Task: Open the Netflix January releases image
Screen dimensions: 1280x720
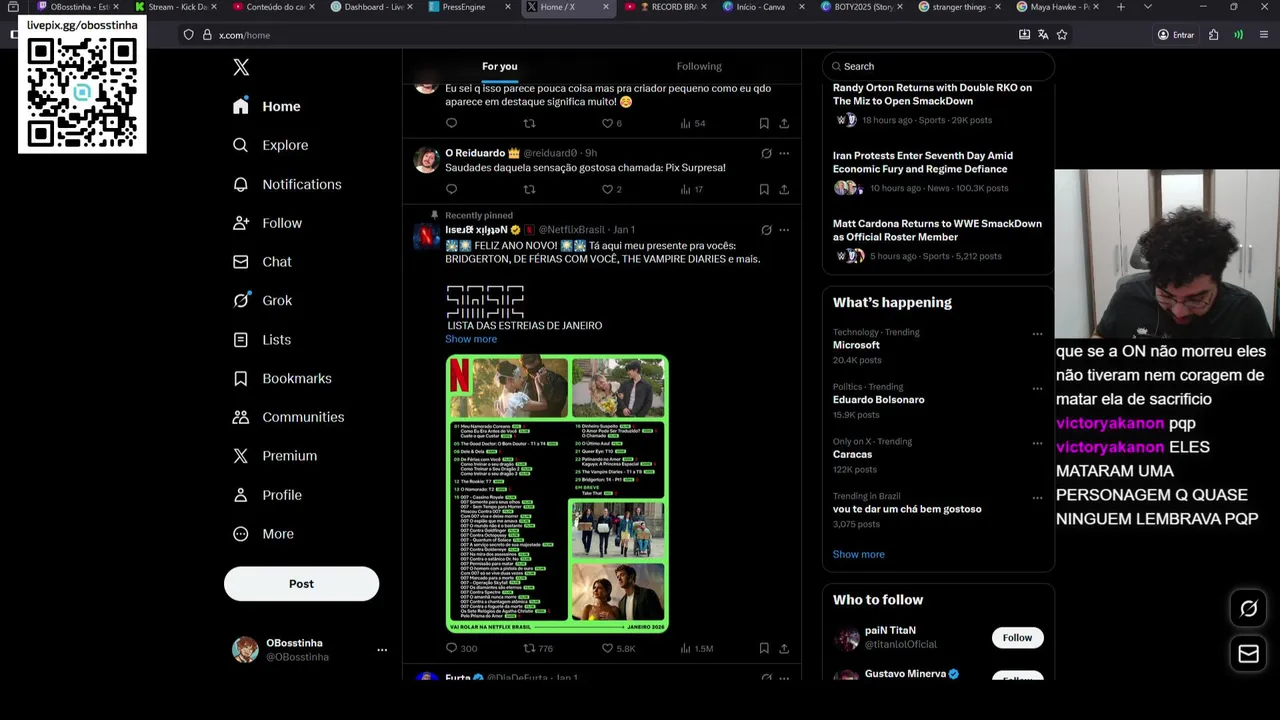Action: point(557,494)
